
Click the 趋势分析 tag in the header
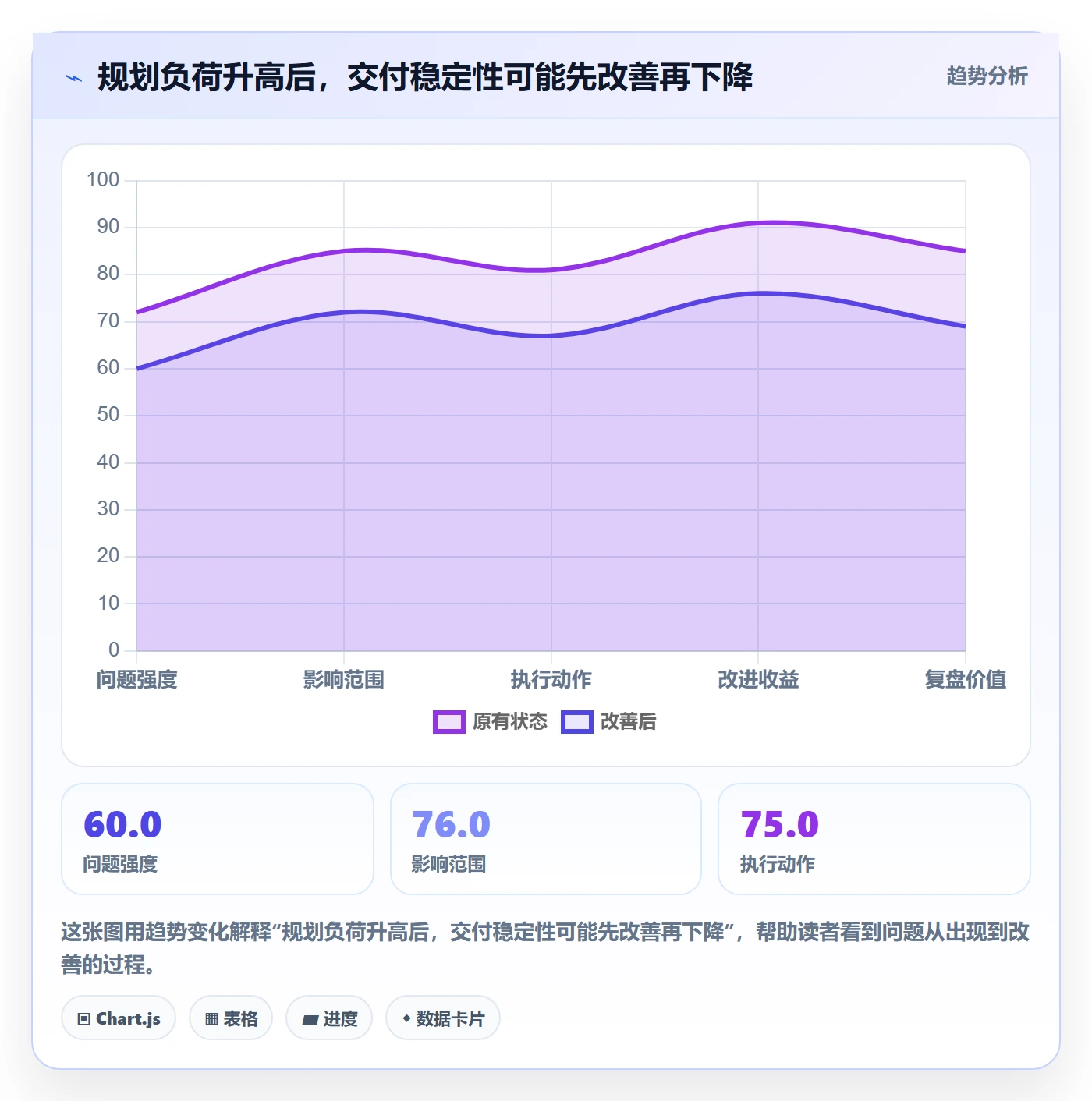click(x=987, y=76)
